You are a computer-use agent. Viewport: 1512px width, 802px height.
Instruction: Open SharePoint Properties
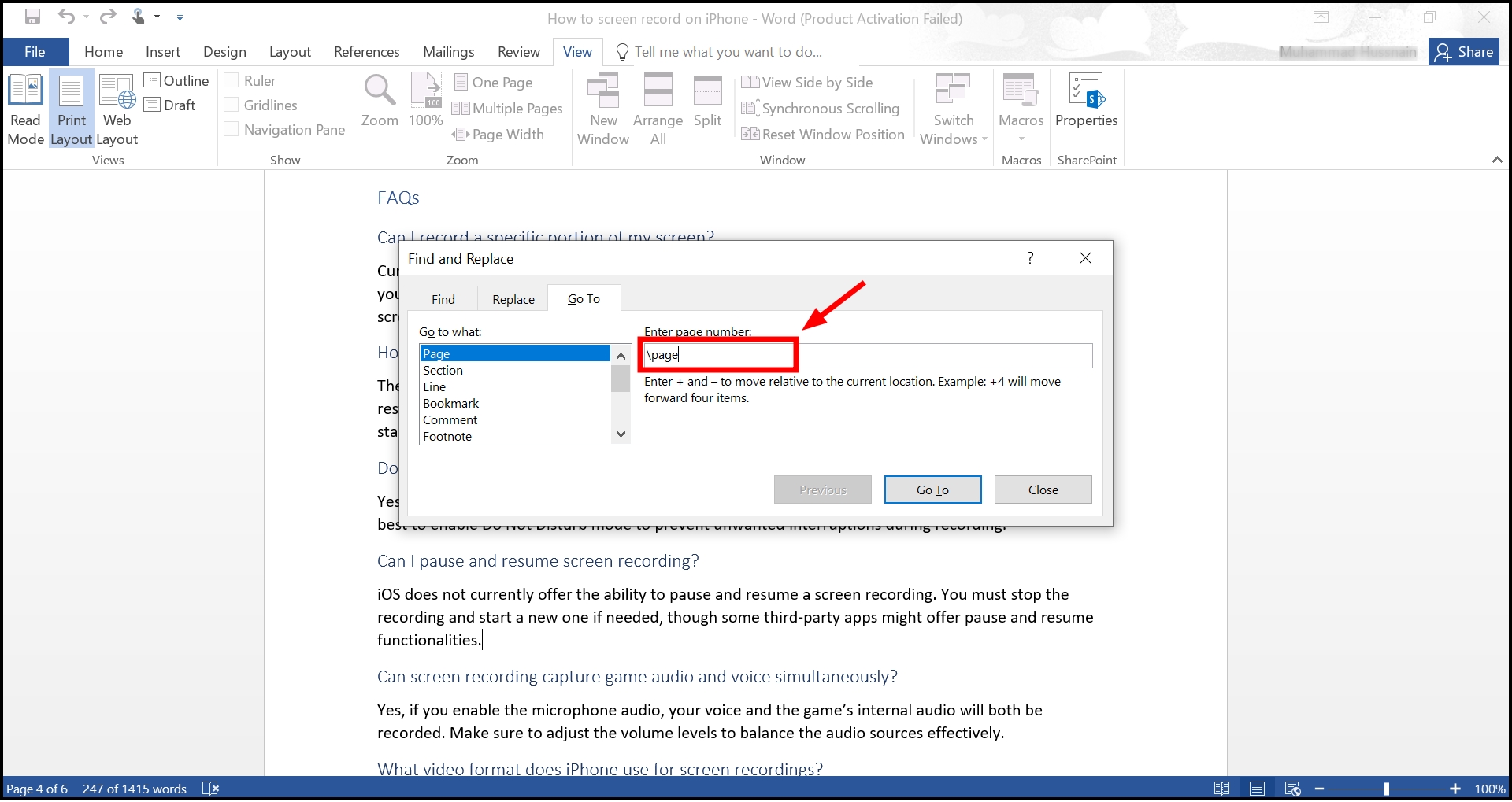pos(1086,101)
